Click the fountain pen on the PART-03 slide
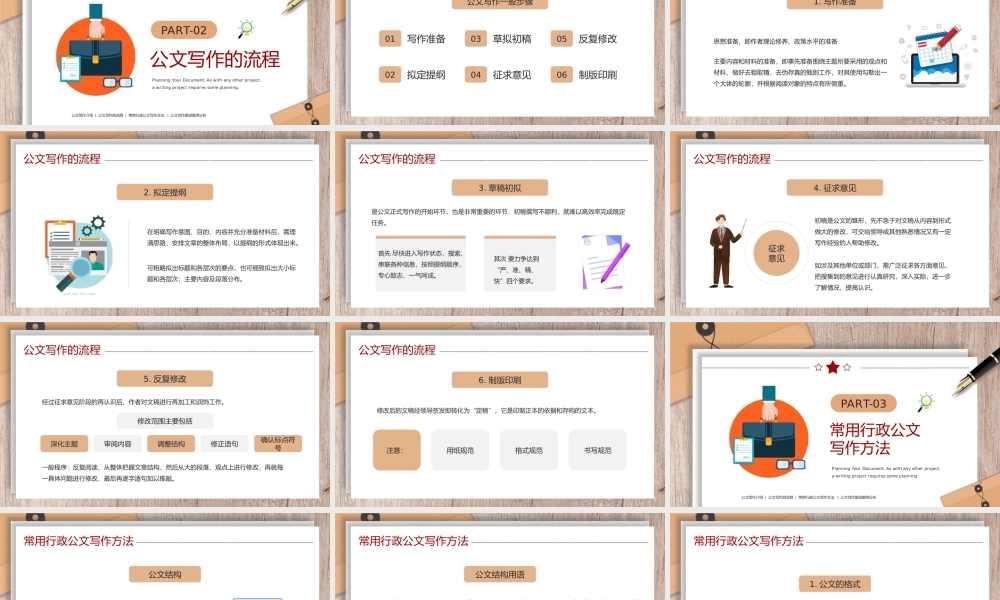The width and height of the screenshot is (1000, 600). point(975,372)
